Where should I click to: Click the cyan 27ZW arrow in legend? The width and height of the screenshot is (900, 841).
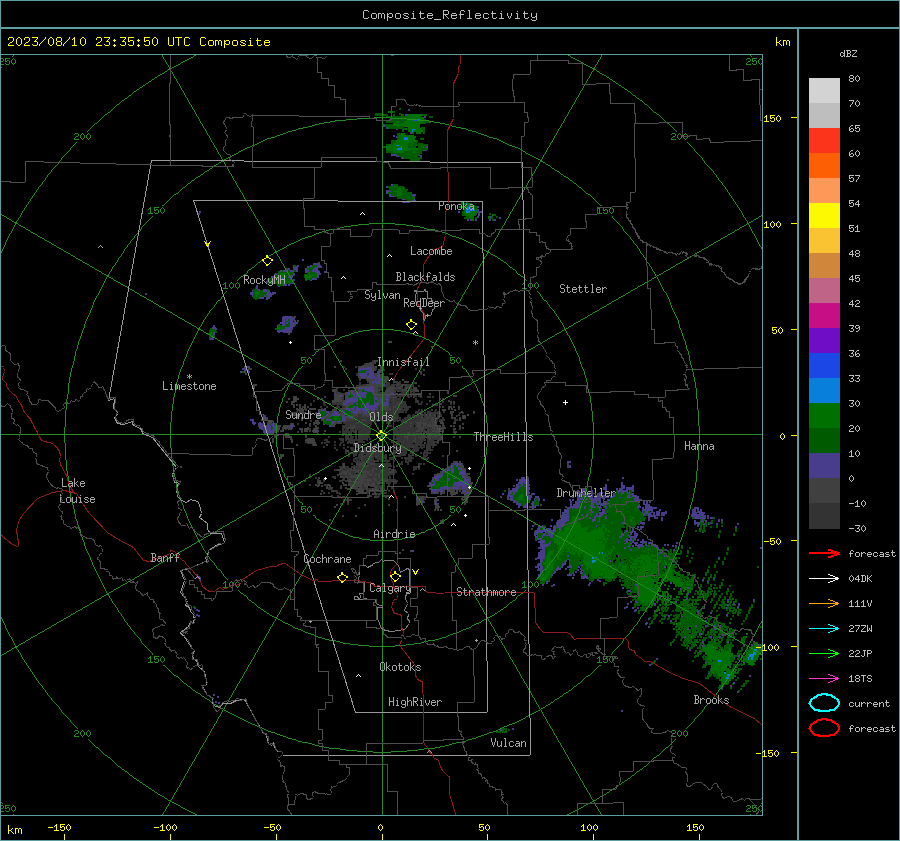[x=824, y=629]
